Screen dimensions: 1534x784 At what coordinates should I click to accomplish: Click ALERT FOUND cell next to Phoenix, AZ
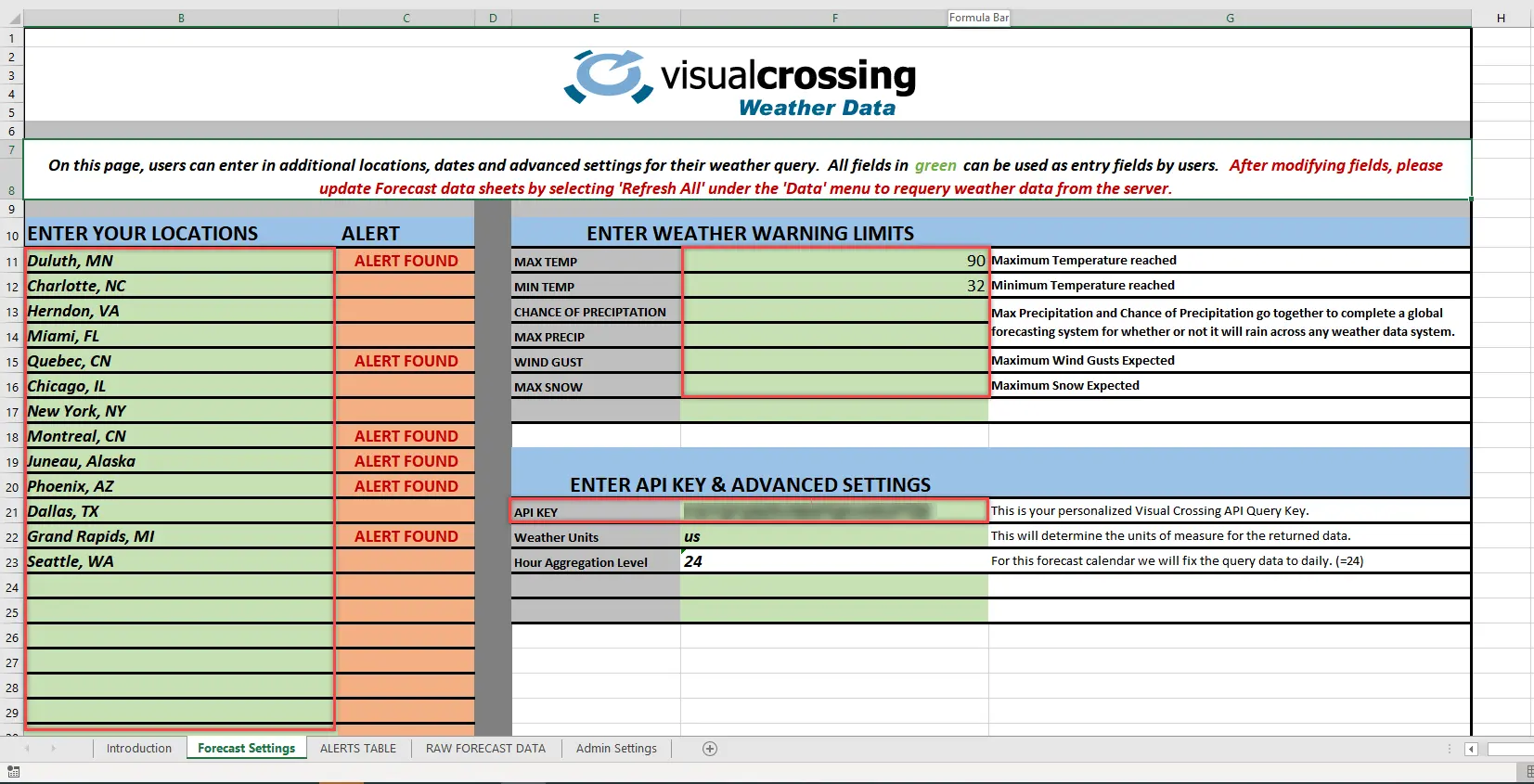coord(406,486)
